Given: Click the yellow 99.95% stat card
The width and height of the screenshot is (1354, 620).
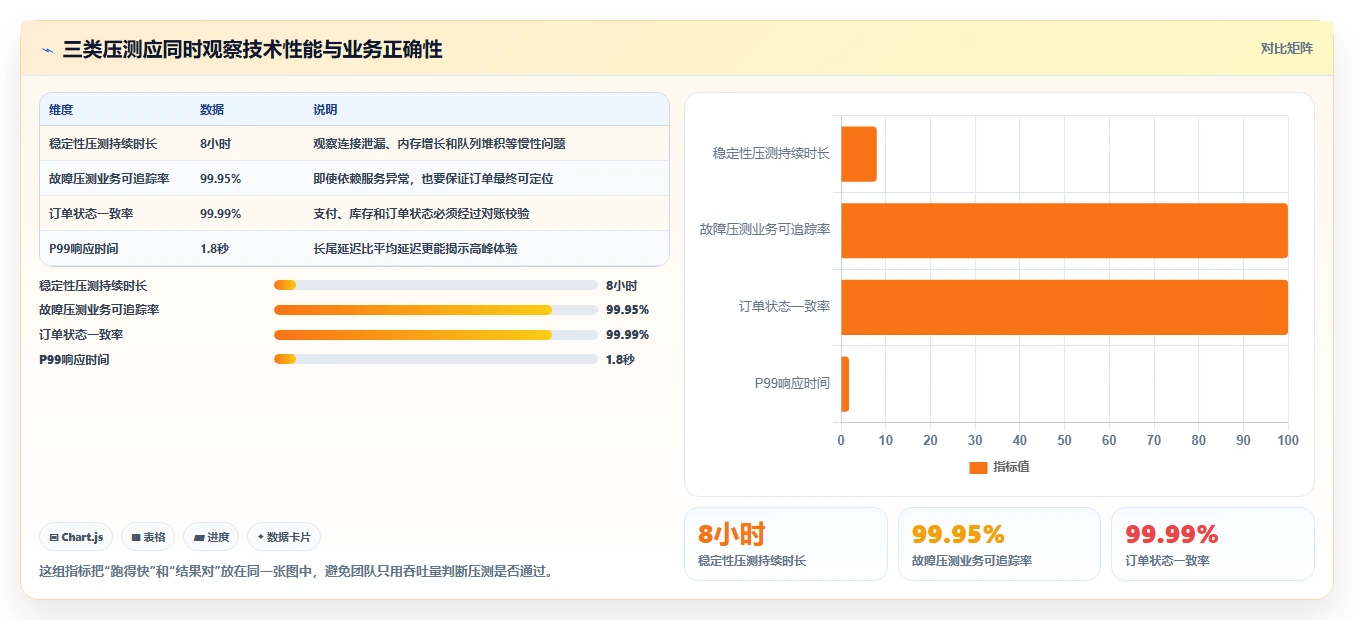Looking at the screenshot, I should (999, 544).
